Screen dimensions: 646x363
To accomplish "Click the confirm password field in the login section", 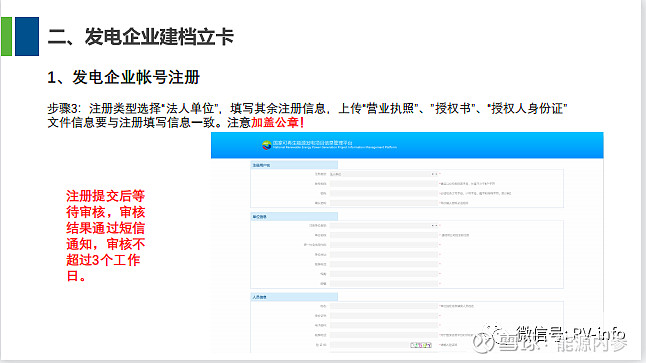I will pos(384,203).
